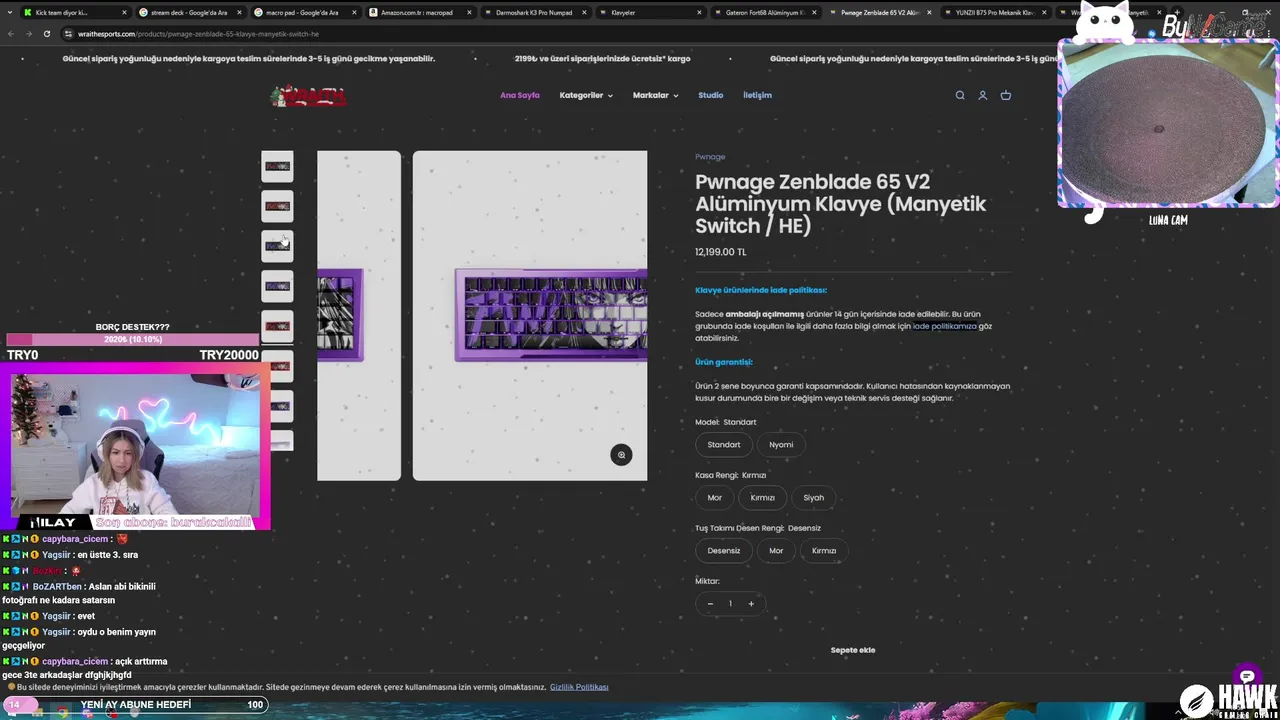Choose Kırmızı under Kasa Rengi
The height and width of the screenshot is (720, 1280).
(x=763, y=498)
